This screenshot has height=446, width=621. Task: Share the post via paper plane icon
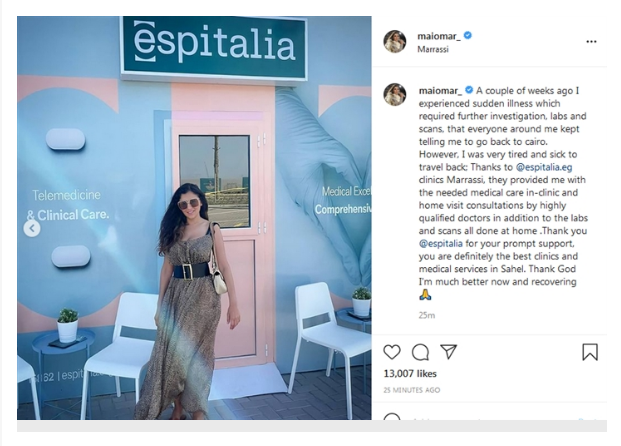pos(449,352)
